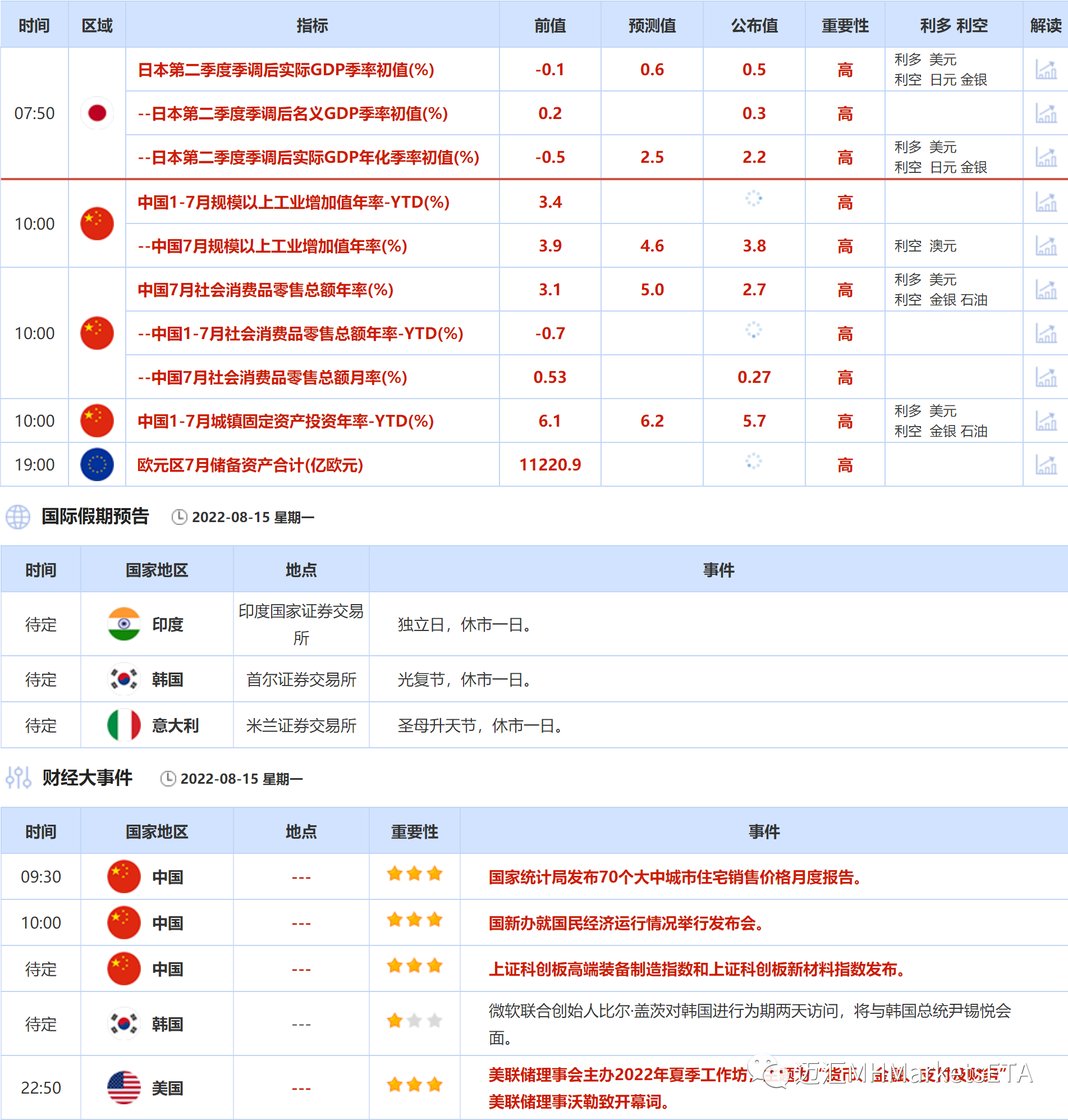Click 公布值 column header
Image resolution: width=1068 pixels, height=1120 pixels.
754,26
